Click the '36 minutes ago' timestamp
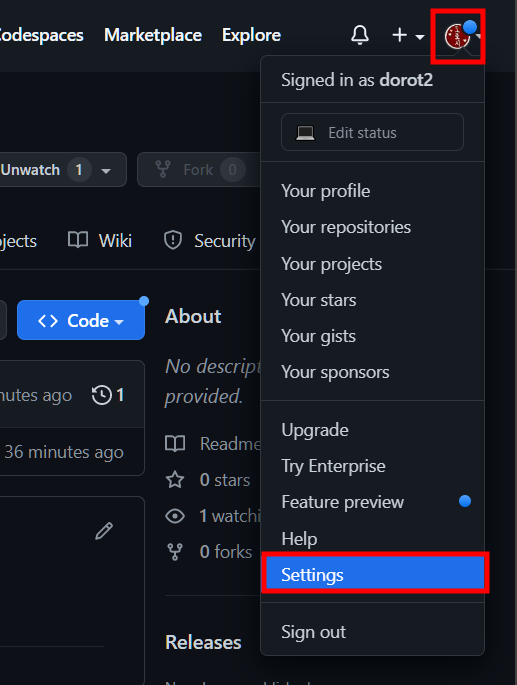 (64, 452)
